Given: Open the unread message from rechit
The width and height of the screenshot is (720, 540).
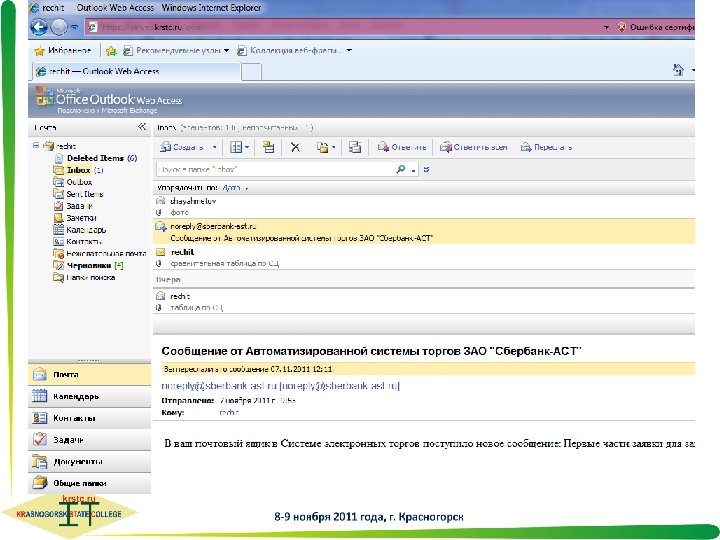Looking at the screenshot, I should (423, 258).
